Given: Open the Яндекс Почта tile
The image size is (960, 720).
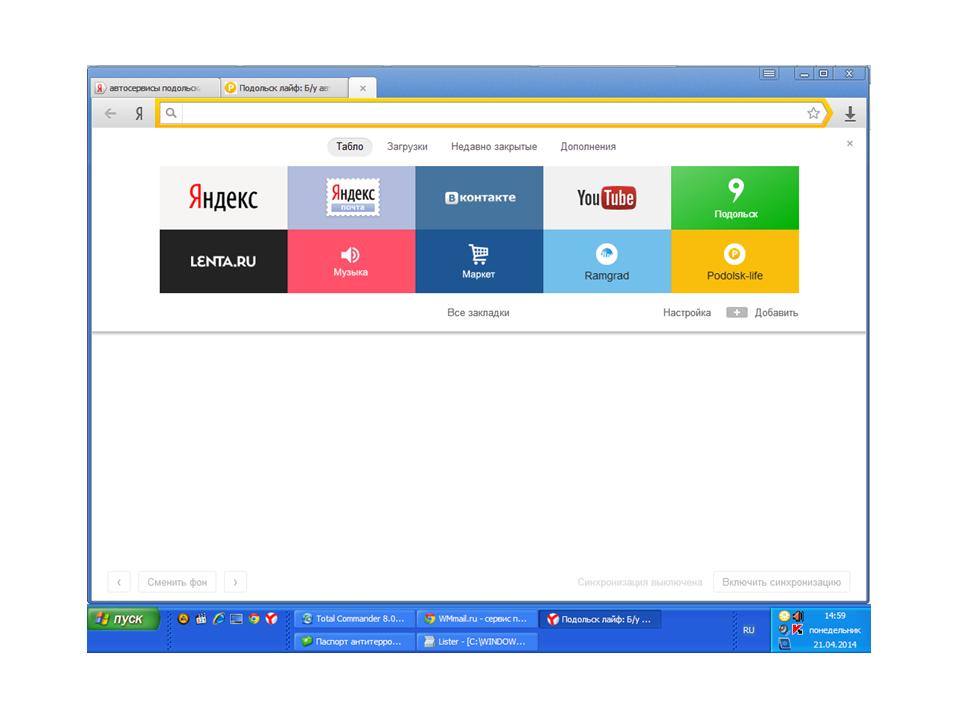Looking at the screenshot, I should pyautogui.click(x=351, y=198).
